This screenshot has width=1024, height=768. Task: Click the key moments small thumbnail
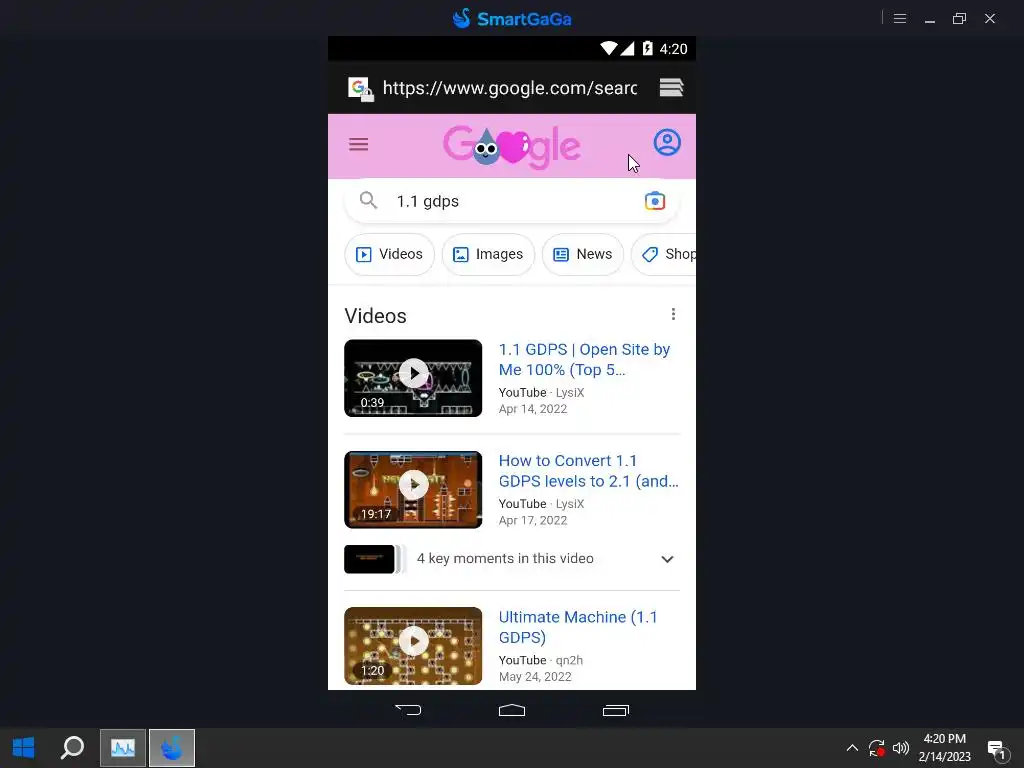tap(370, 559)
